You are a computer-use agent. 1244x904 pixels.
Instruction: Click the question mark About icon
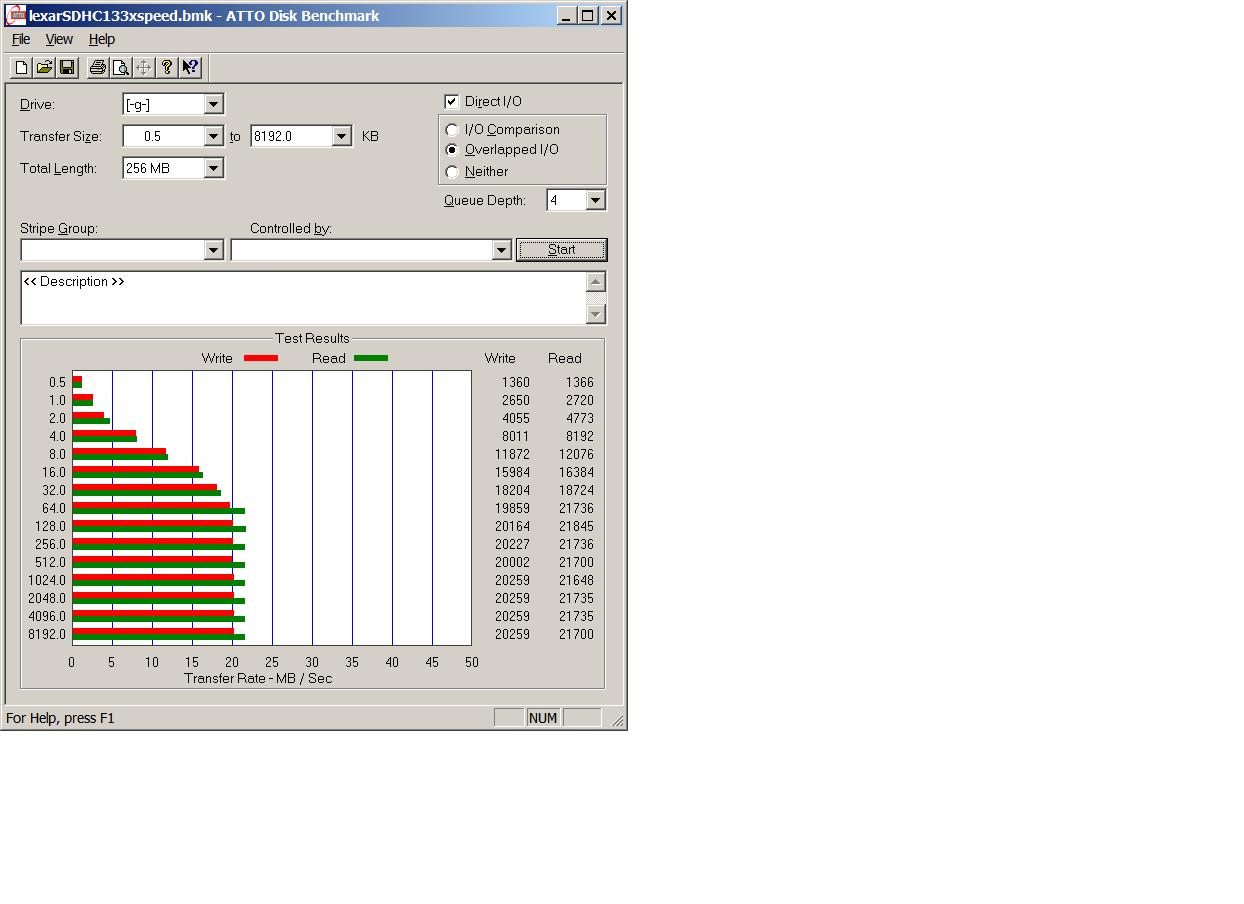[x=167, y=67]
